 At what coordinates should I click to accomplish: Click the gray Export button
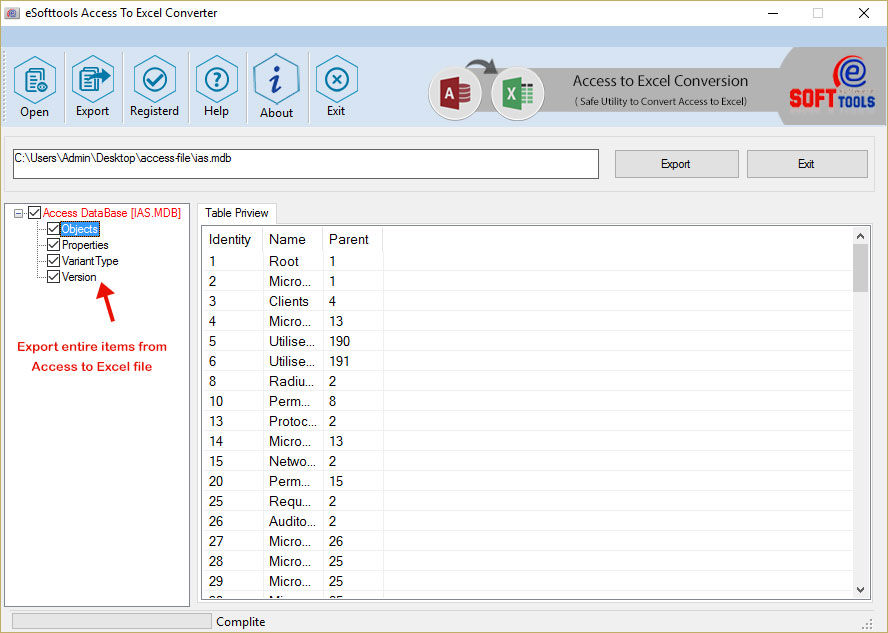click(x=676, y=164)
